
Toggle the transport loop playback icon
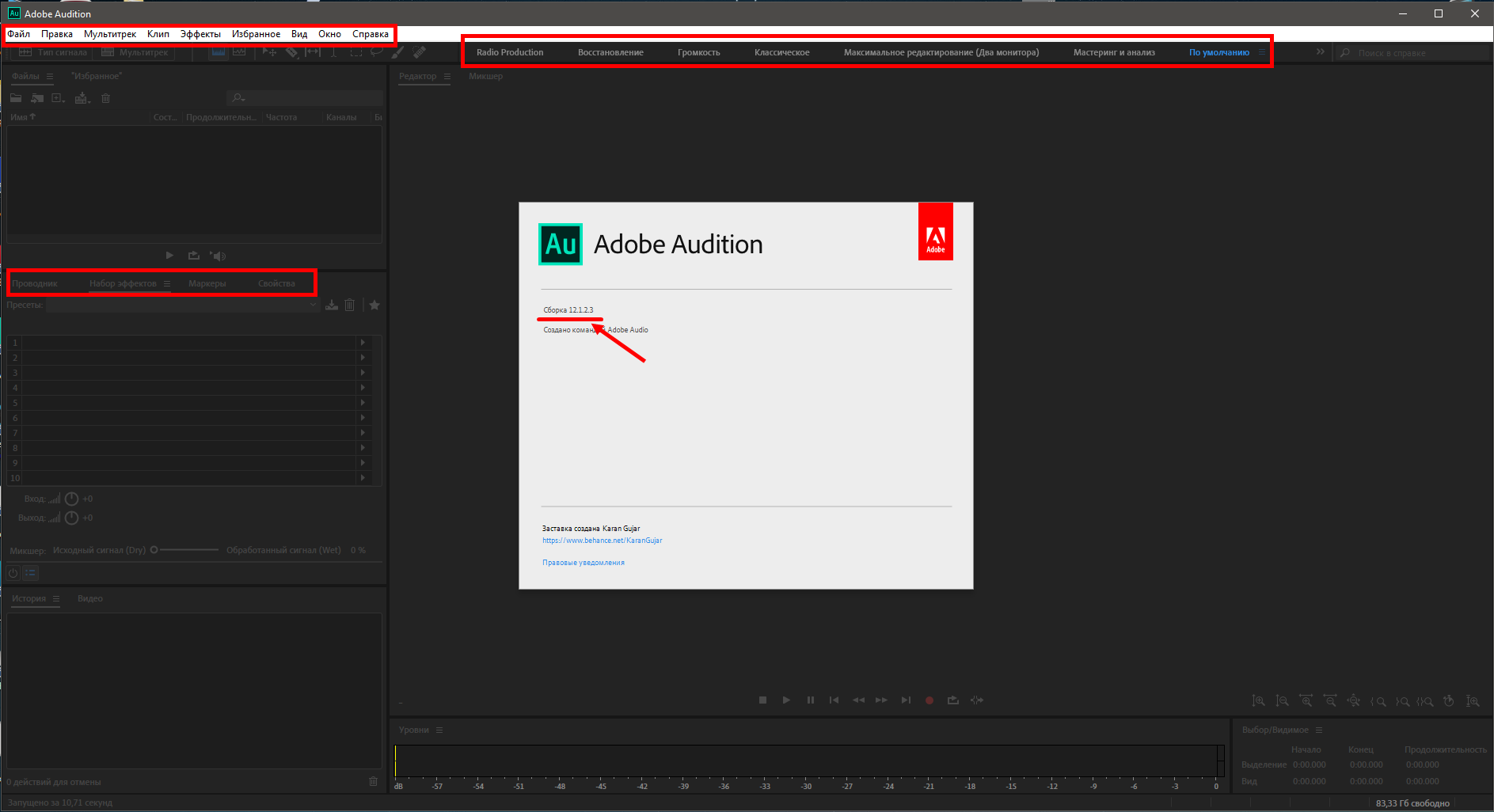tap(953, 700)
